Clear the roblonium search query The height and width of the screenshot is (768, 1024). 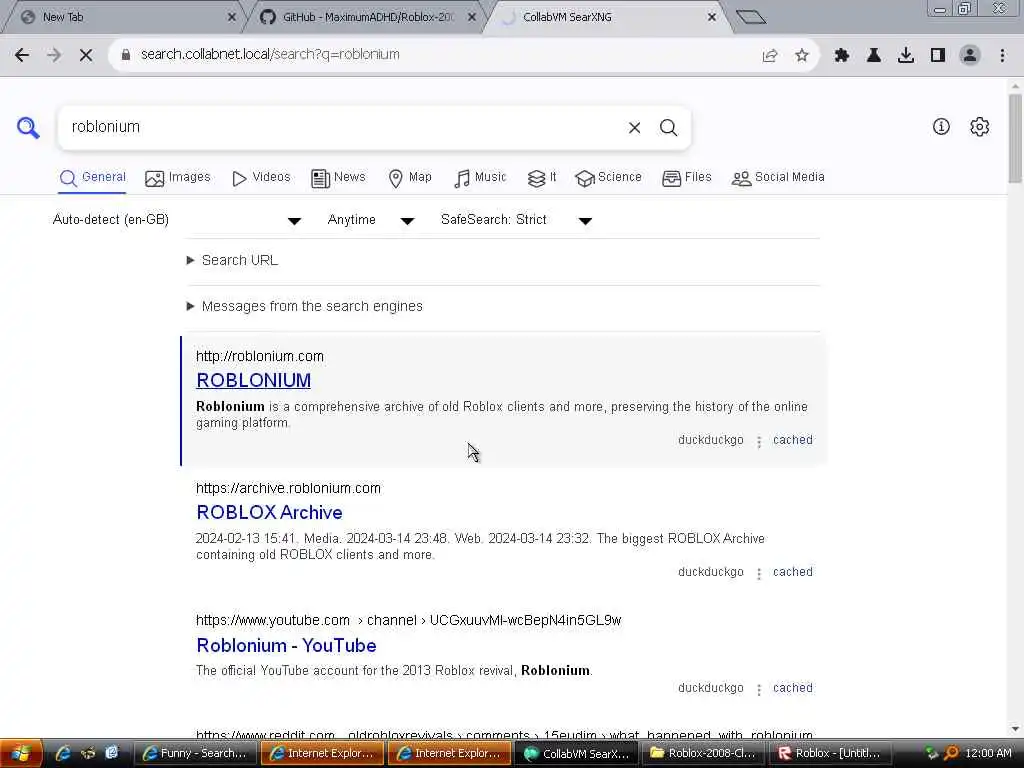pyautogui.click(x=634, y=128)
